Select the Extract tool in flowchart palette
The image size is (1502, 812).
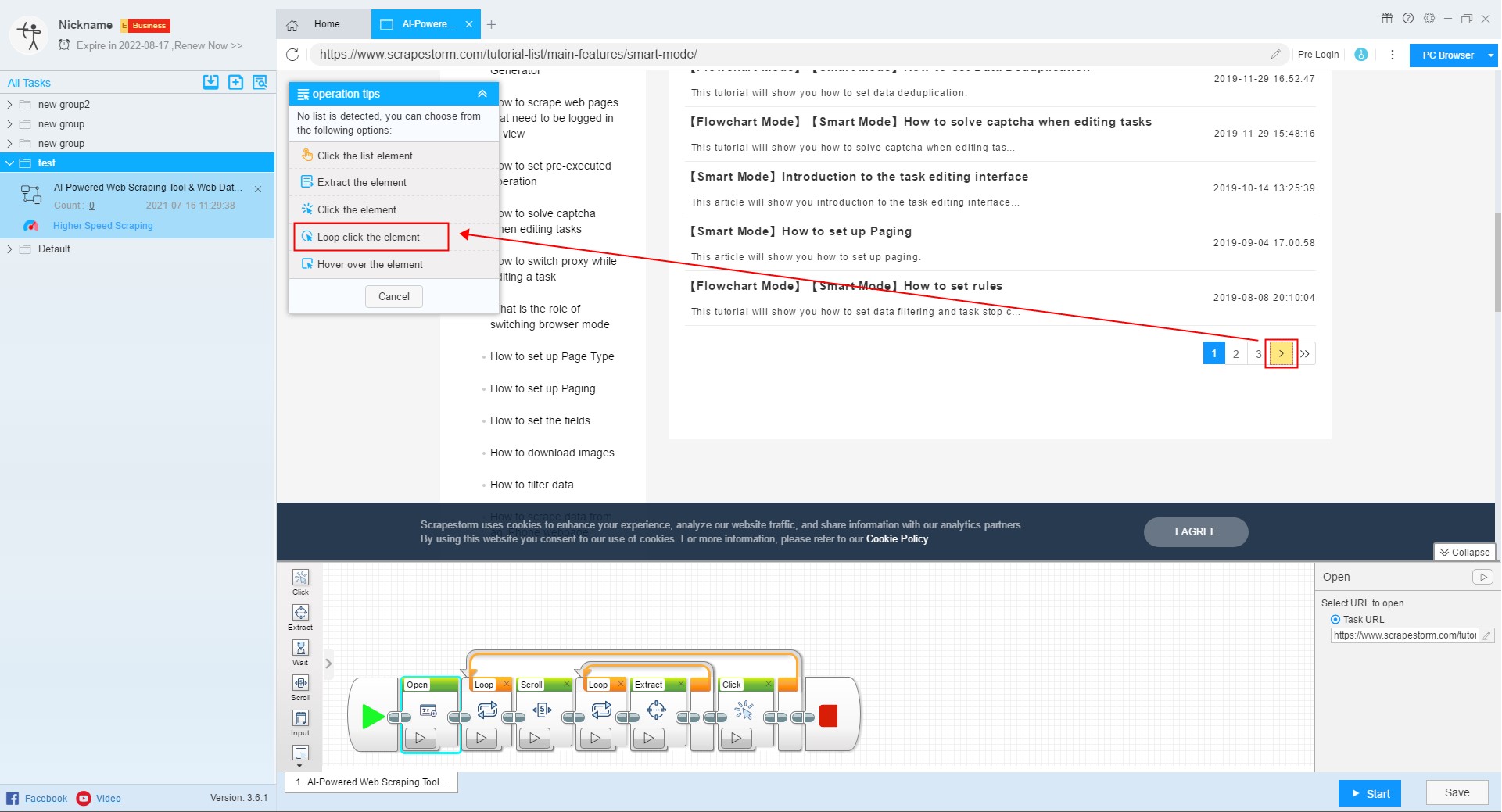point(300,617)
